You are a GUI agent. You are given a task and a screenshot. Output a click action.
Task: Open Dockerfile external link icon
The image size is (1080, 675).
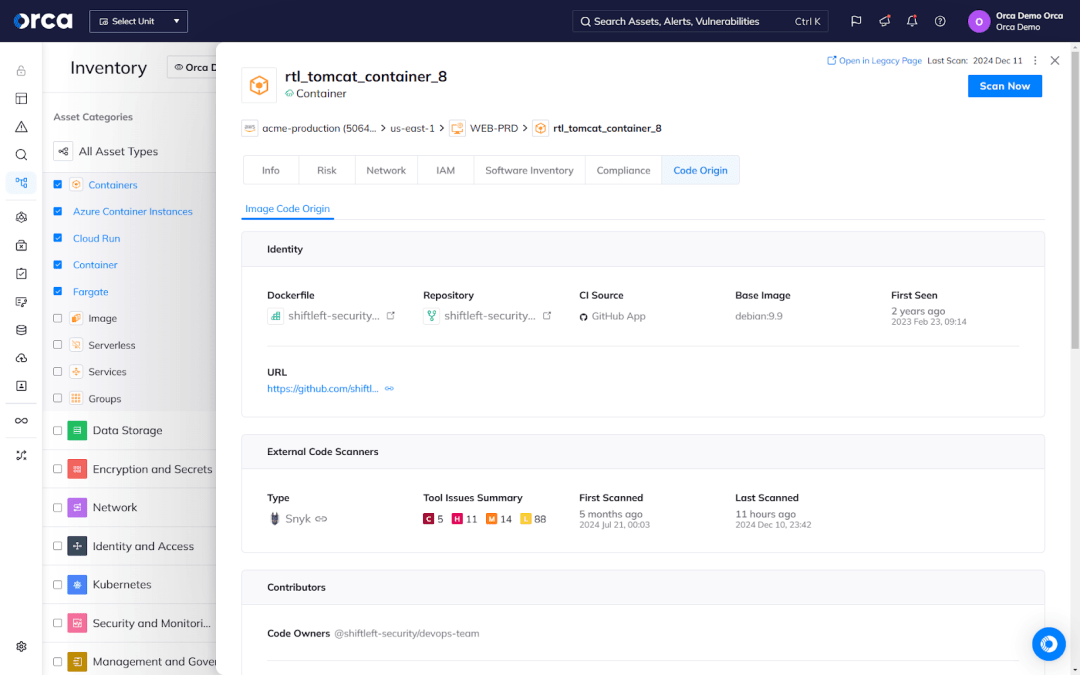tap(391, 316)
